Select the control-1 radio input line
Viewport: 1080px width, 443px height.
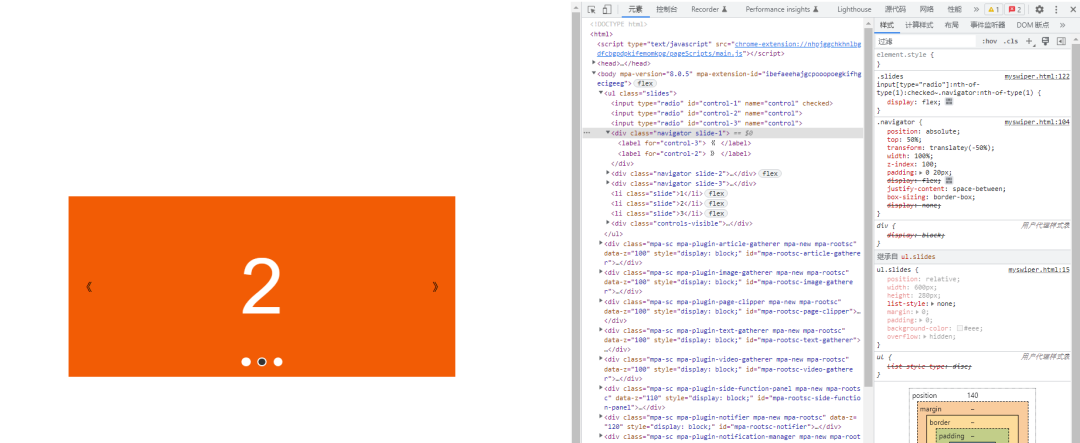point(722,103)
